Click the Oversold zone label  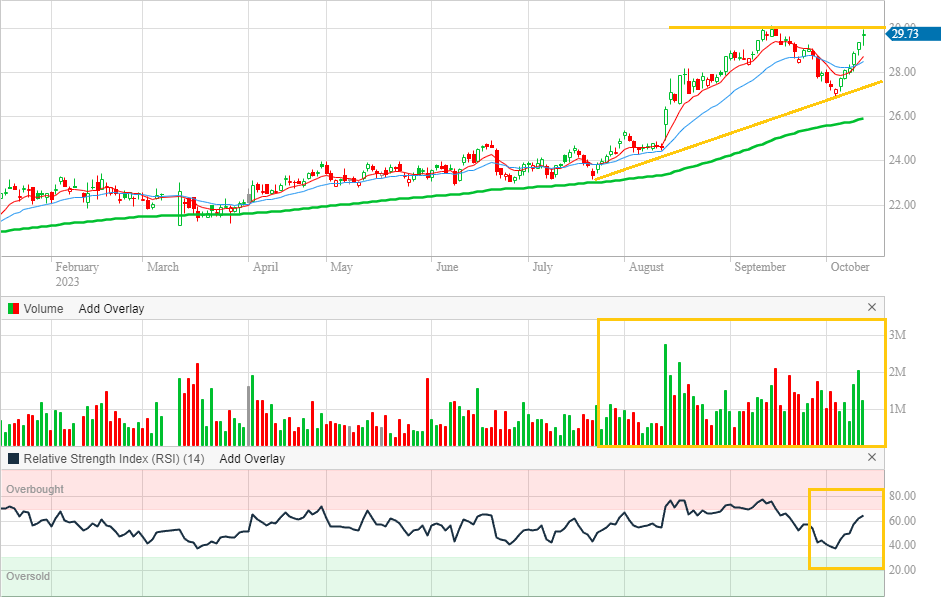[x=28, y=577]
